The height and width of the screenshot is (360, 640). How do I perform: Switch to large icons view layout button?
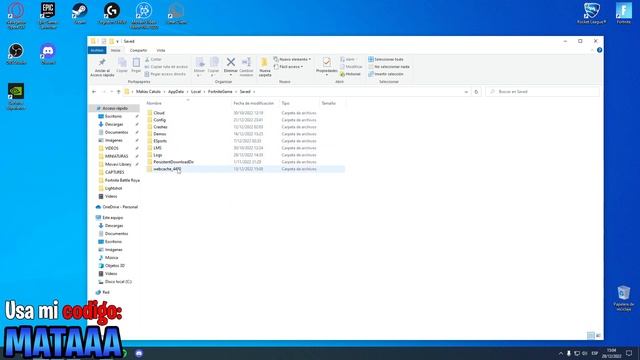[598, 336]
